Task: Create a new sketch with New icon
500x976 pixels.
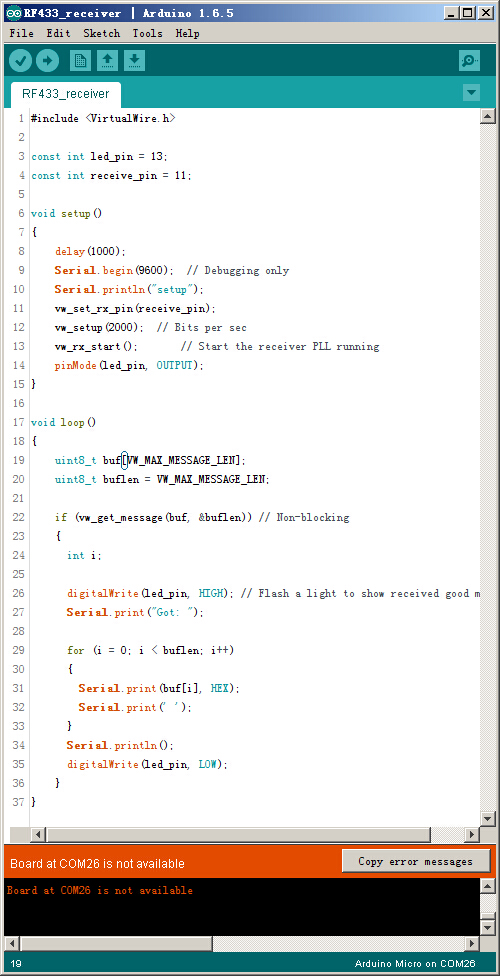Action: tap(80, 60)
